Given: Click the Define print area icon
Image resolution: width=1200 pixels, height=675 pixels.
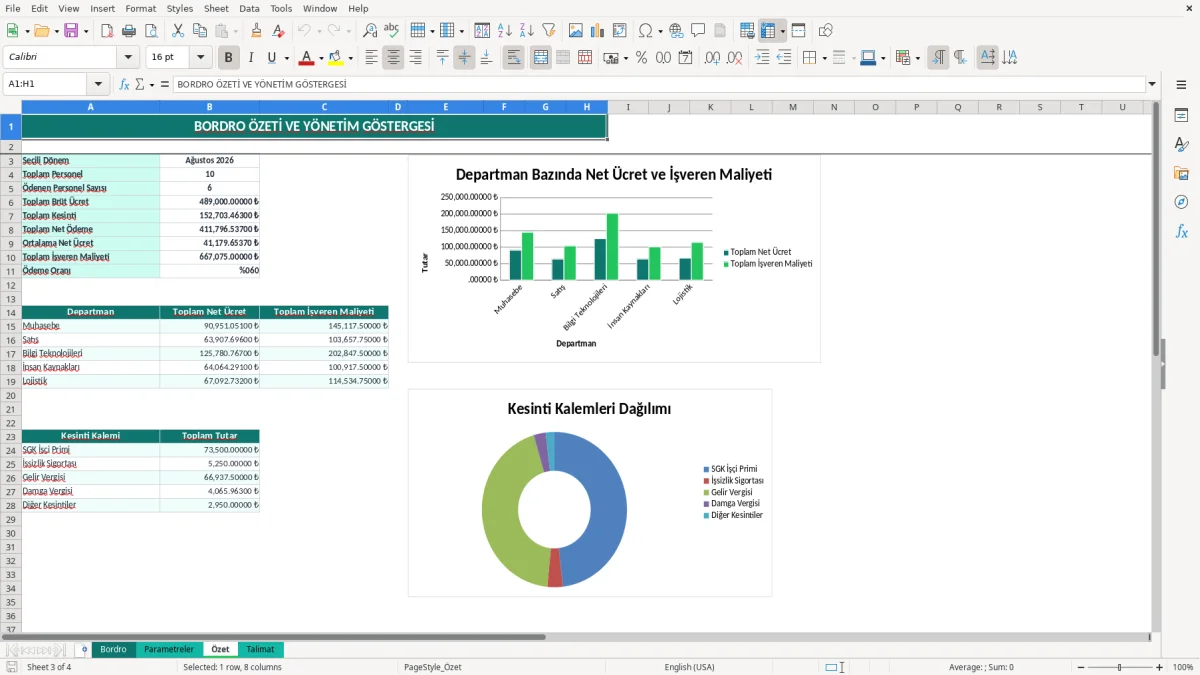Looking at the screenshot, I should 747,31.
